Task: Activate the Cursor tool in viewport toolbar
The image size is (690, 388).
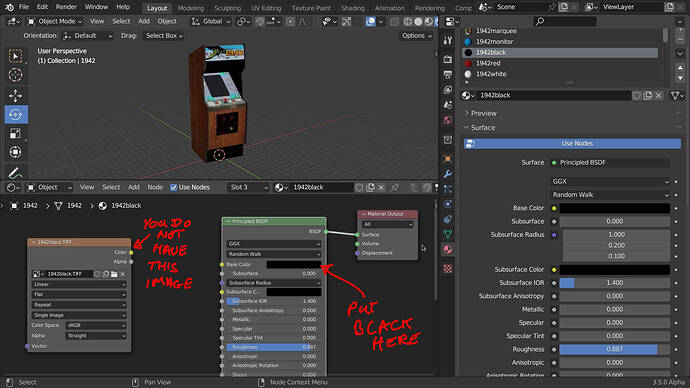Action: [x=15, y=75]
